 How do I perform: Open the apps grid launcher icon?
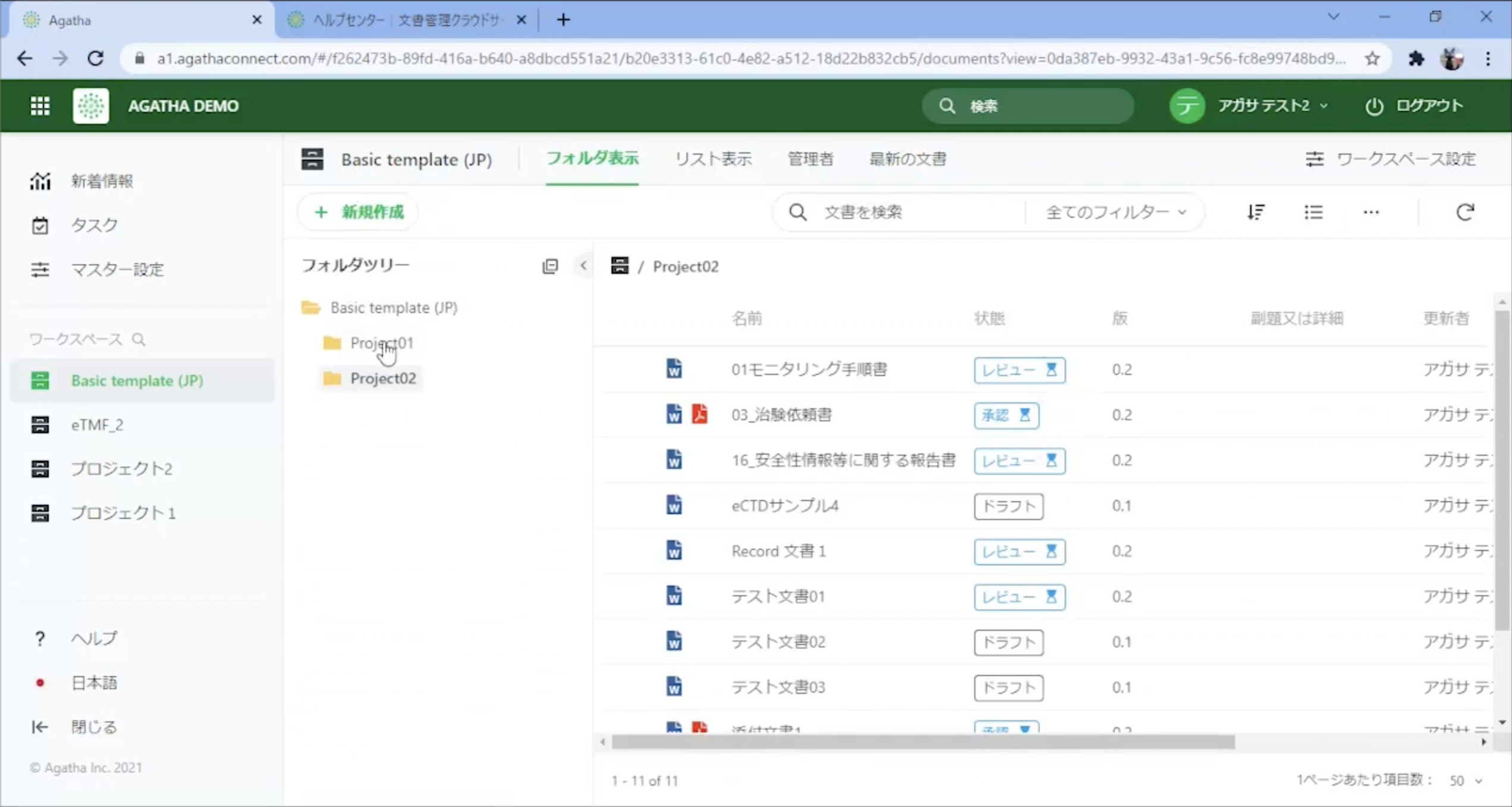coord(40,106)
